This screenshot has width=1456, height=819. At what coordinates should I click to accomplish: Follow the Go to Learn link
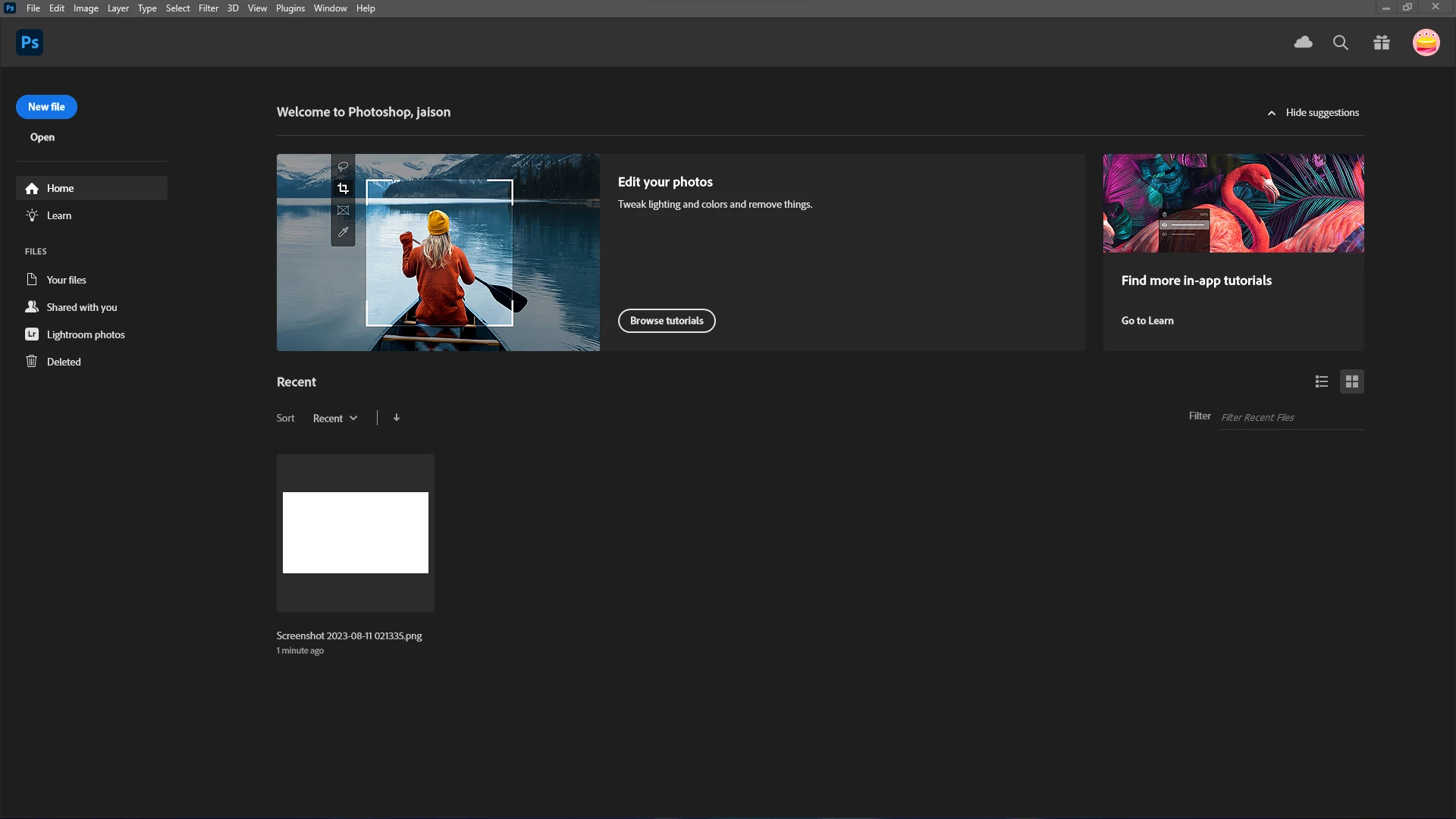[x=1147, y=321]
